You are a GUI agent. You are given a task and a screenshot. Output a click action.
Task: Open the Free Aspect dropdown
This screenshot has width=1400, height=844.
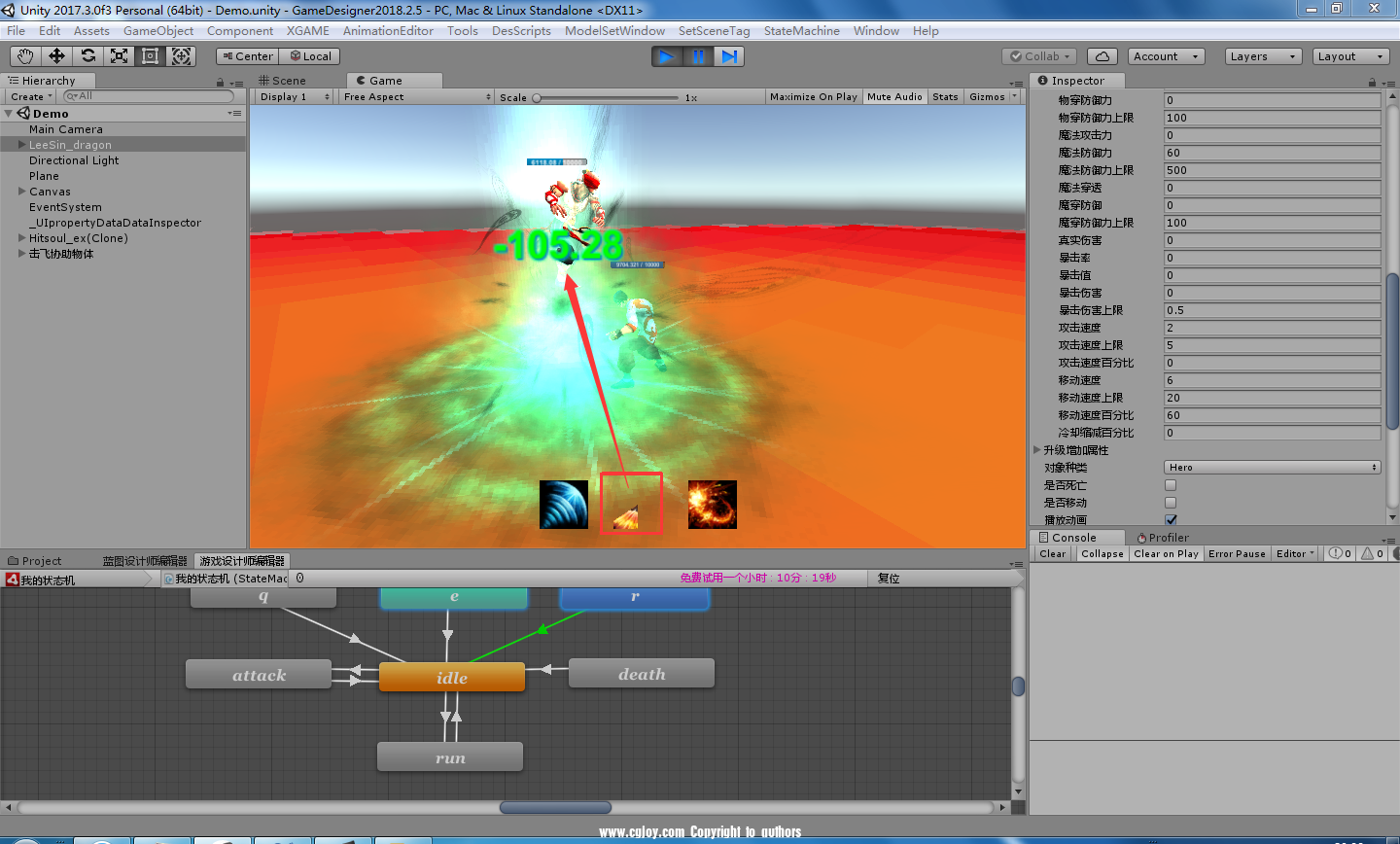click(x=416, y=97)
